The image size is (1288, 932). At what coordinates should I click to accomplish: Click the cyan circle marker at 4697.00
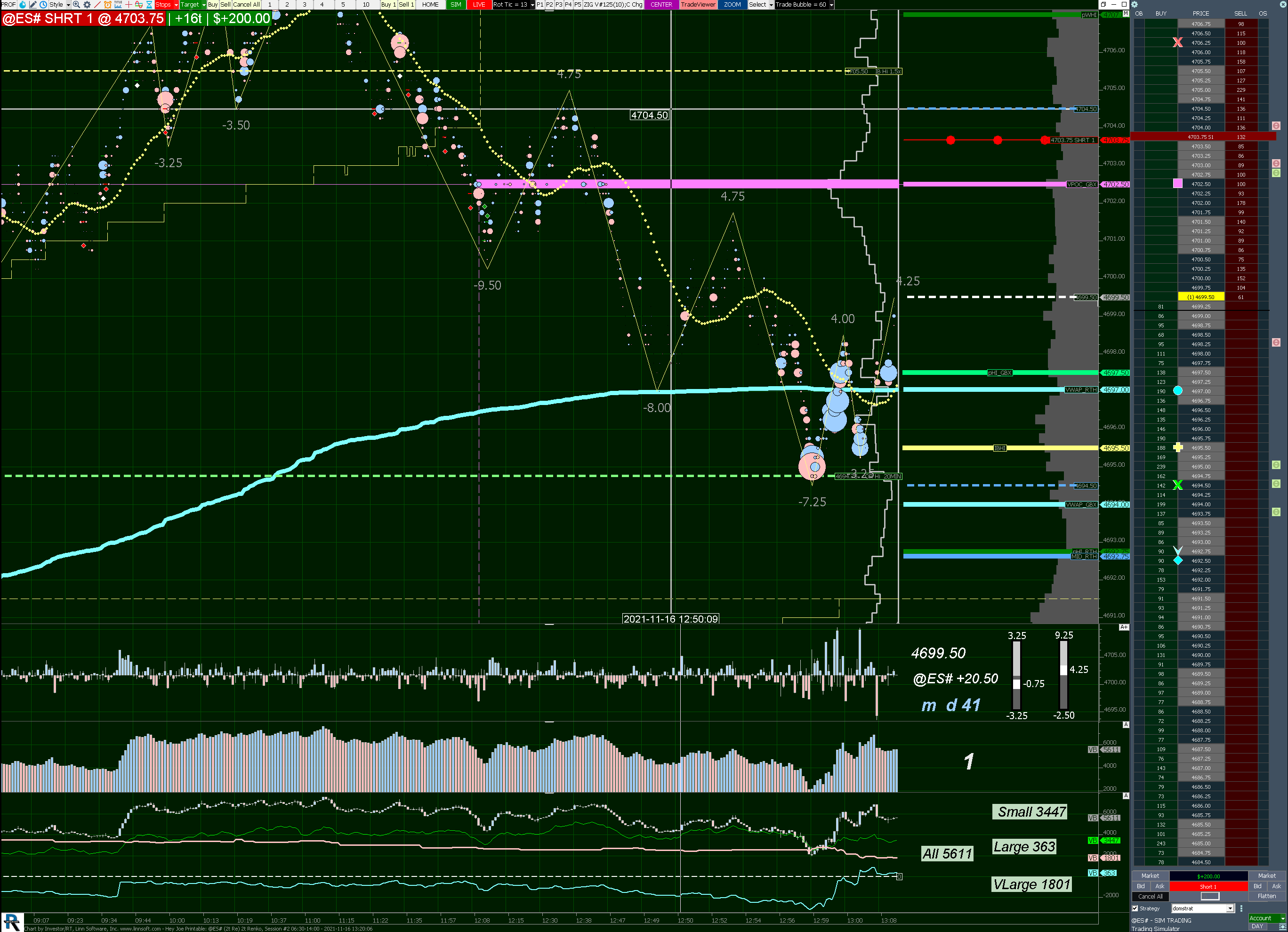(x=1177, y=391)
